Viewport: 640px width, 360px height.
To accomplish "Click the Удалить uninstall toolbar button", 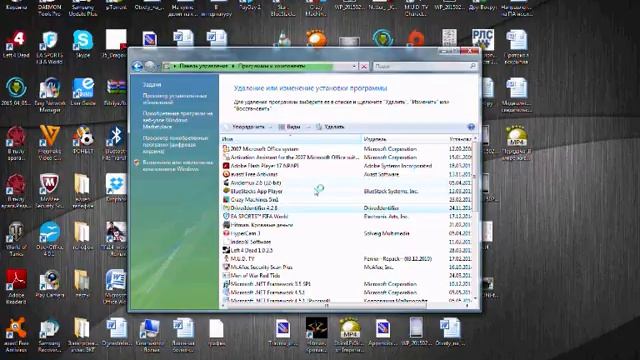I will click(330, 127).
